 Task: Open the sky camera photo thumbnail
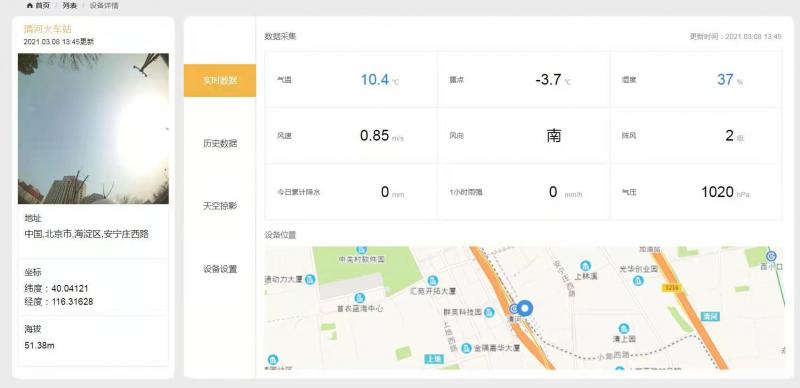pos(93,129)
